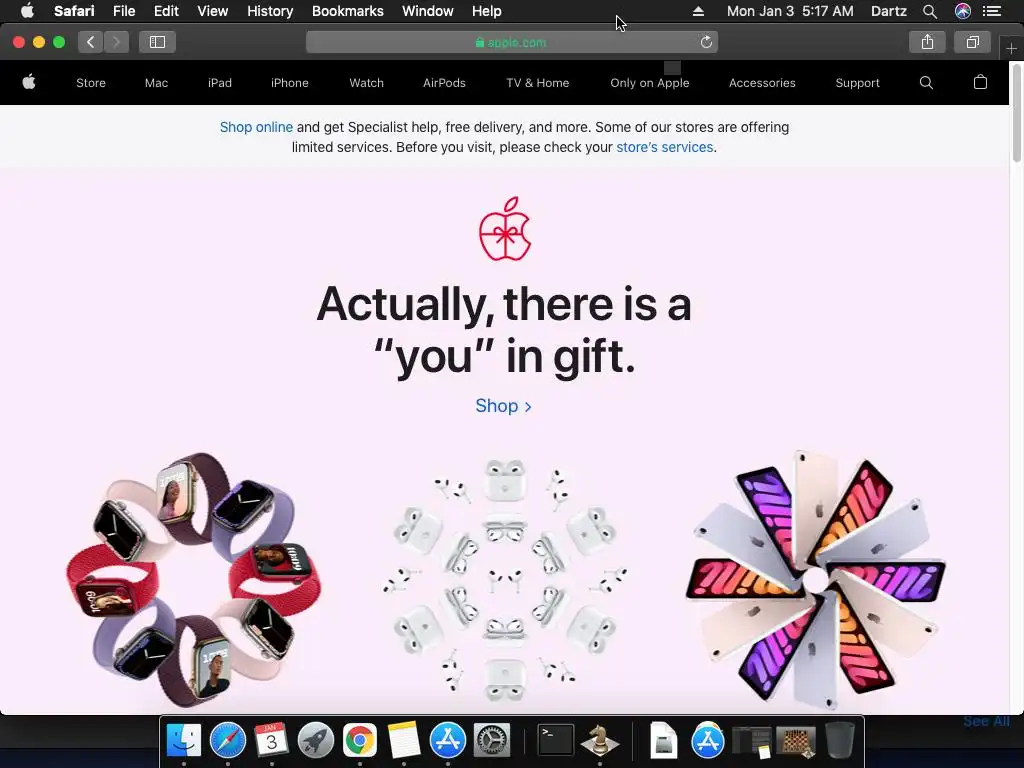1024x768 pixels.
Task: Go back with Safari's back arrow
Action: [x=91, y=42]
